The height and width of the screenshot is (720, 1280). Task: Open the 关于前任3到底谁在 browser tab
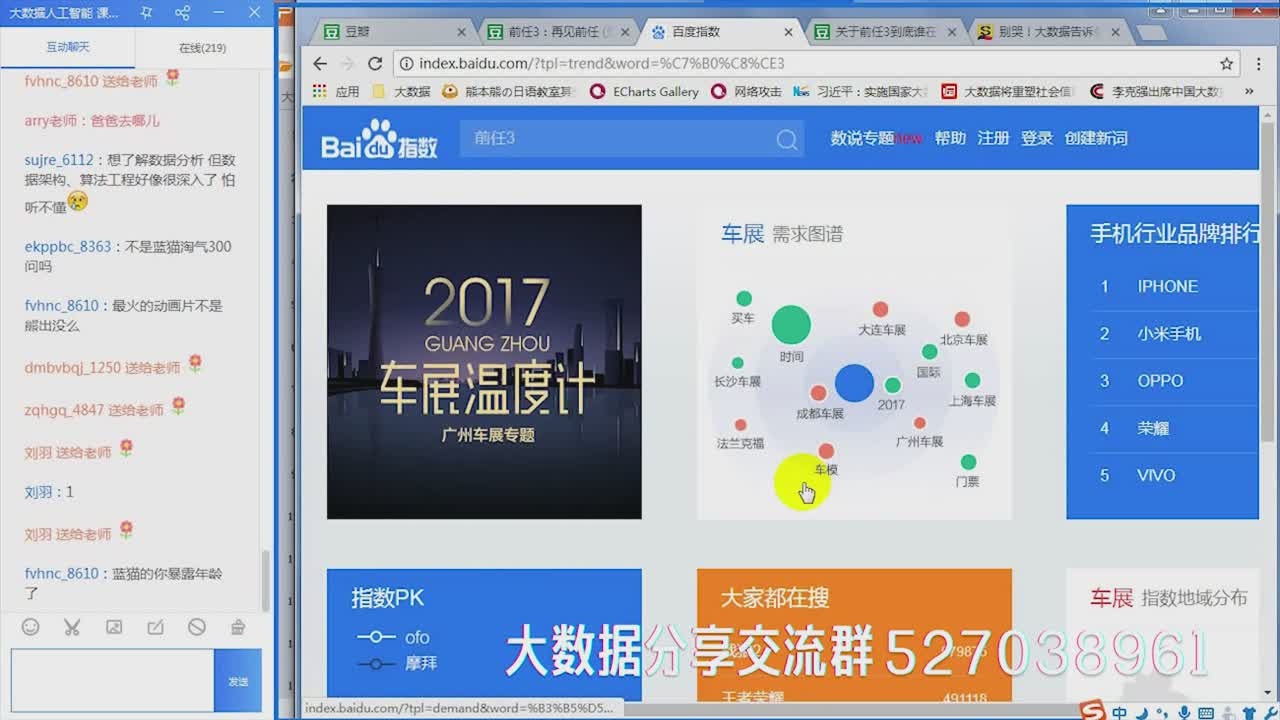(885, 32)
